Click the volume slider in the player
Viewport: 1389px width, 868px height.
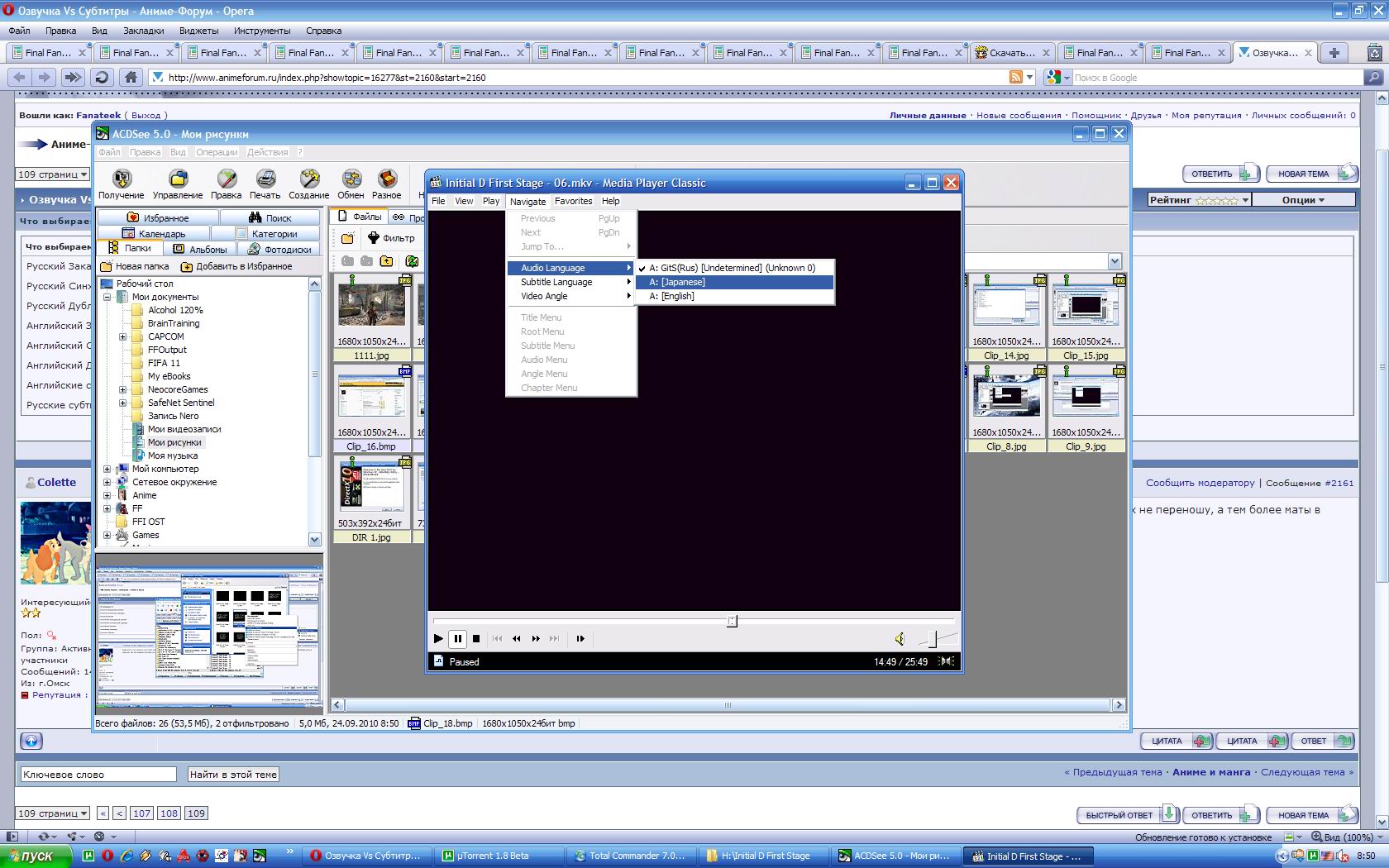pyautogui.click(x=934, y=638)
